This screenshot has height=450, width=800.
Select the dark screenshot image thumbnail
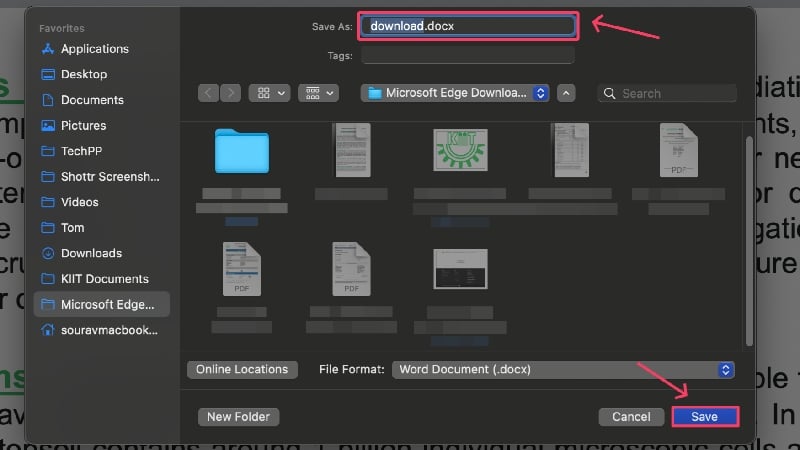click(x=460, y=269)
